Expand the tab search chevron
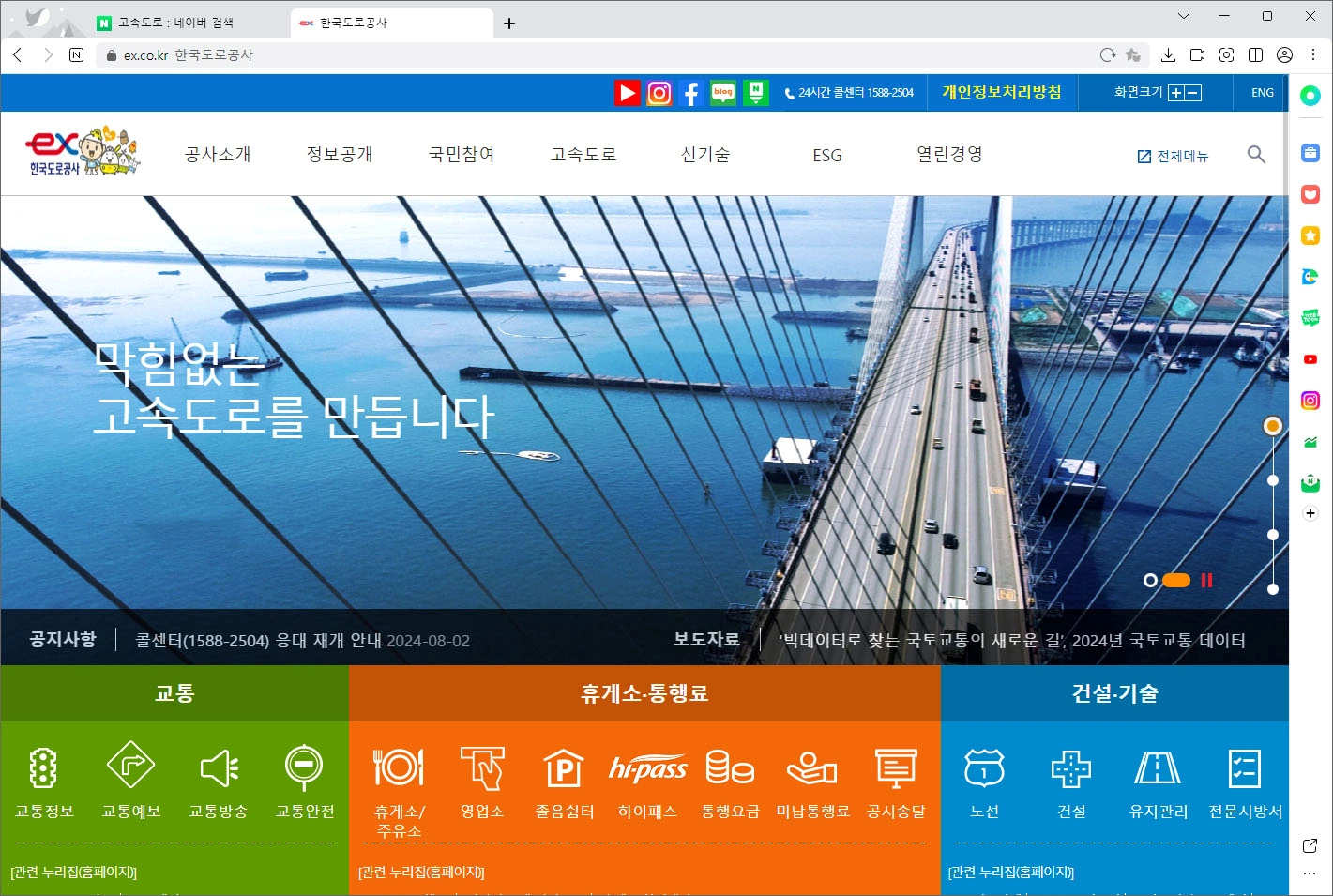This screenshot has height=896, width=1333. 1182,16
